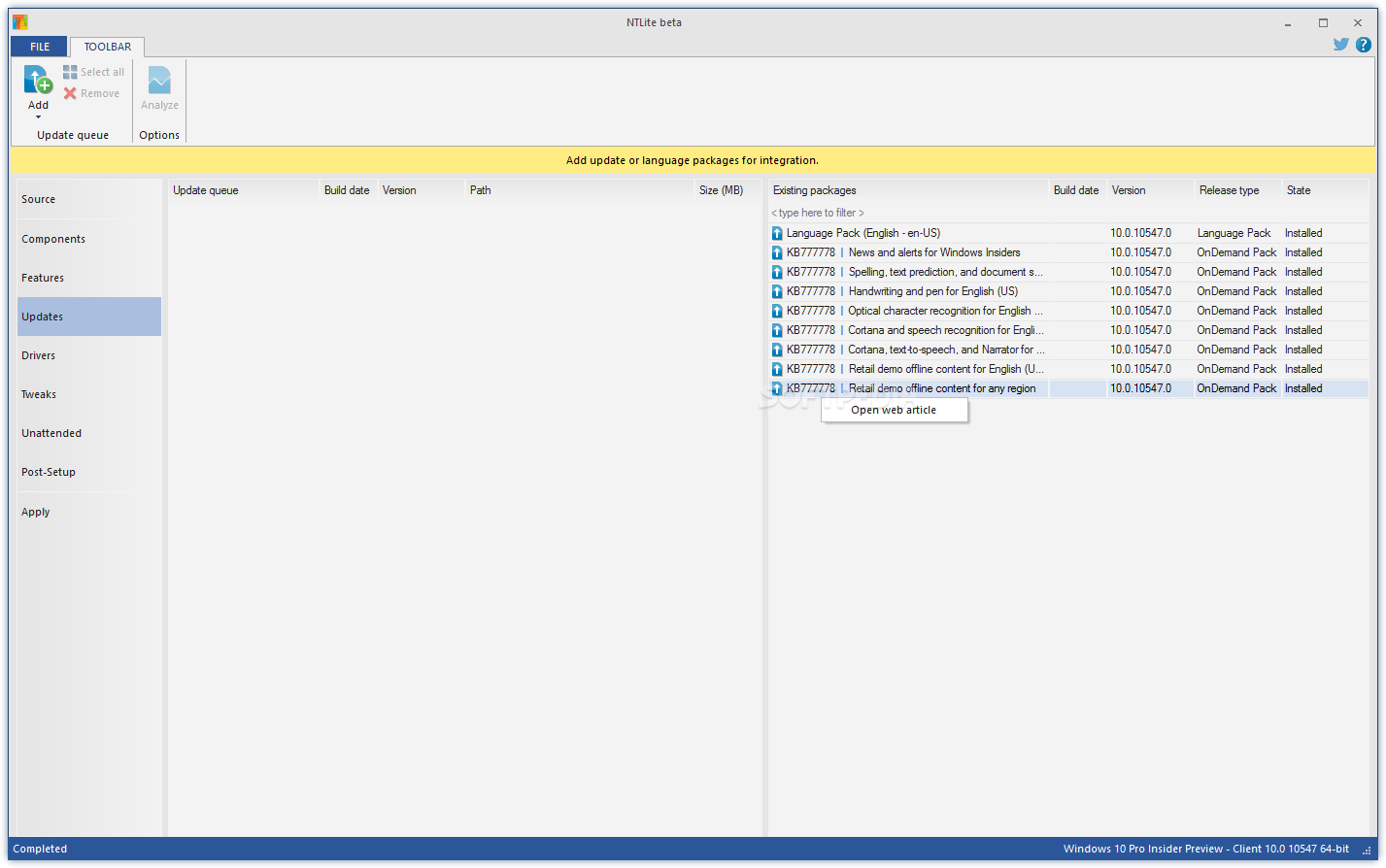This screenshot has height=868, width=1386.
Task: Select News and alerts for Windows Insiders
Action: point(1068,252)
